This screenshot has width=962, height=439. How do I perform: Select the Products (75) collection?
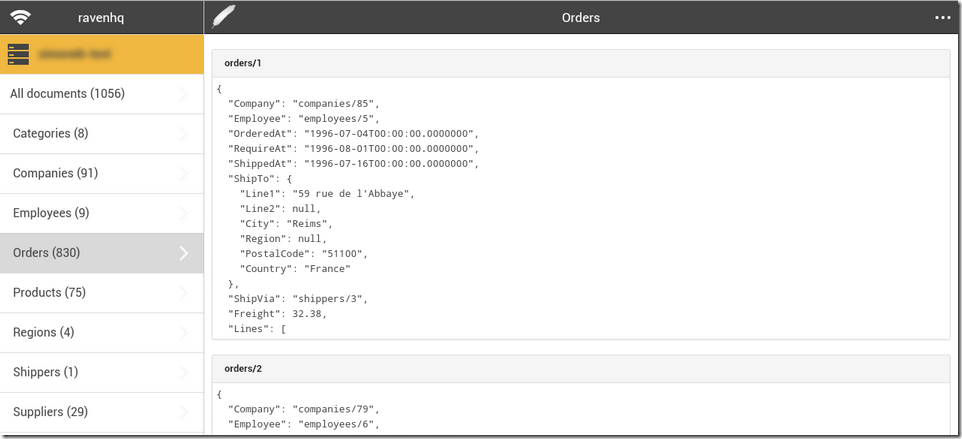coord(102,292)
